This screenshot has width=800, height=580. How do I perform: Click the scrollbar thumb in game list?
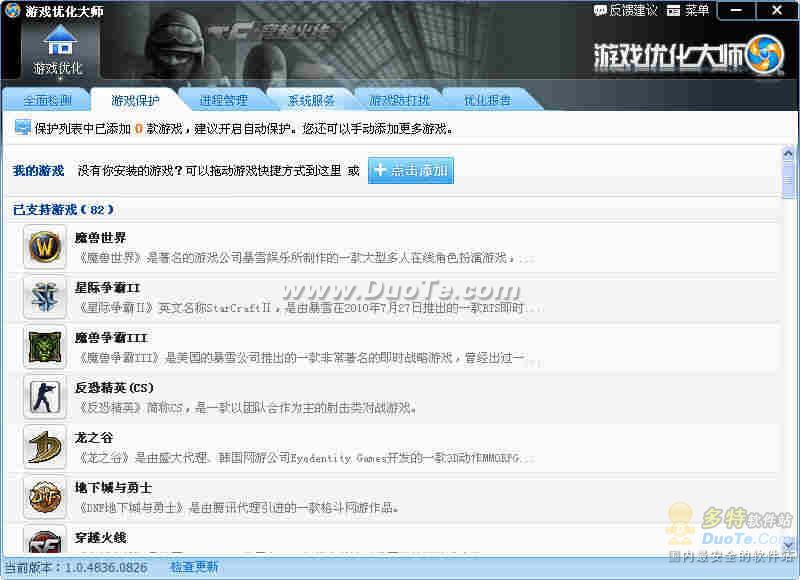click(788, 180)
